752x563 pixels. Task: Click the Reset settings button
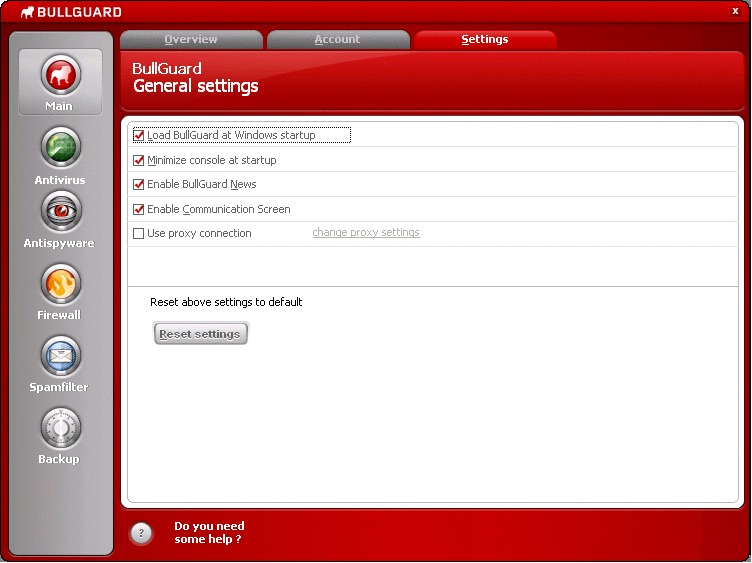pos(200,334)
